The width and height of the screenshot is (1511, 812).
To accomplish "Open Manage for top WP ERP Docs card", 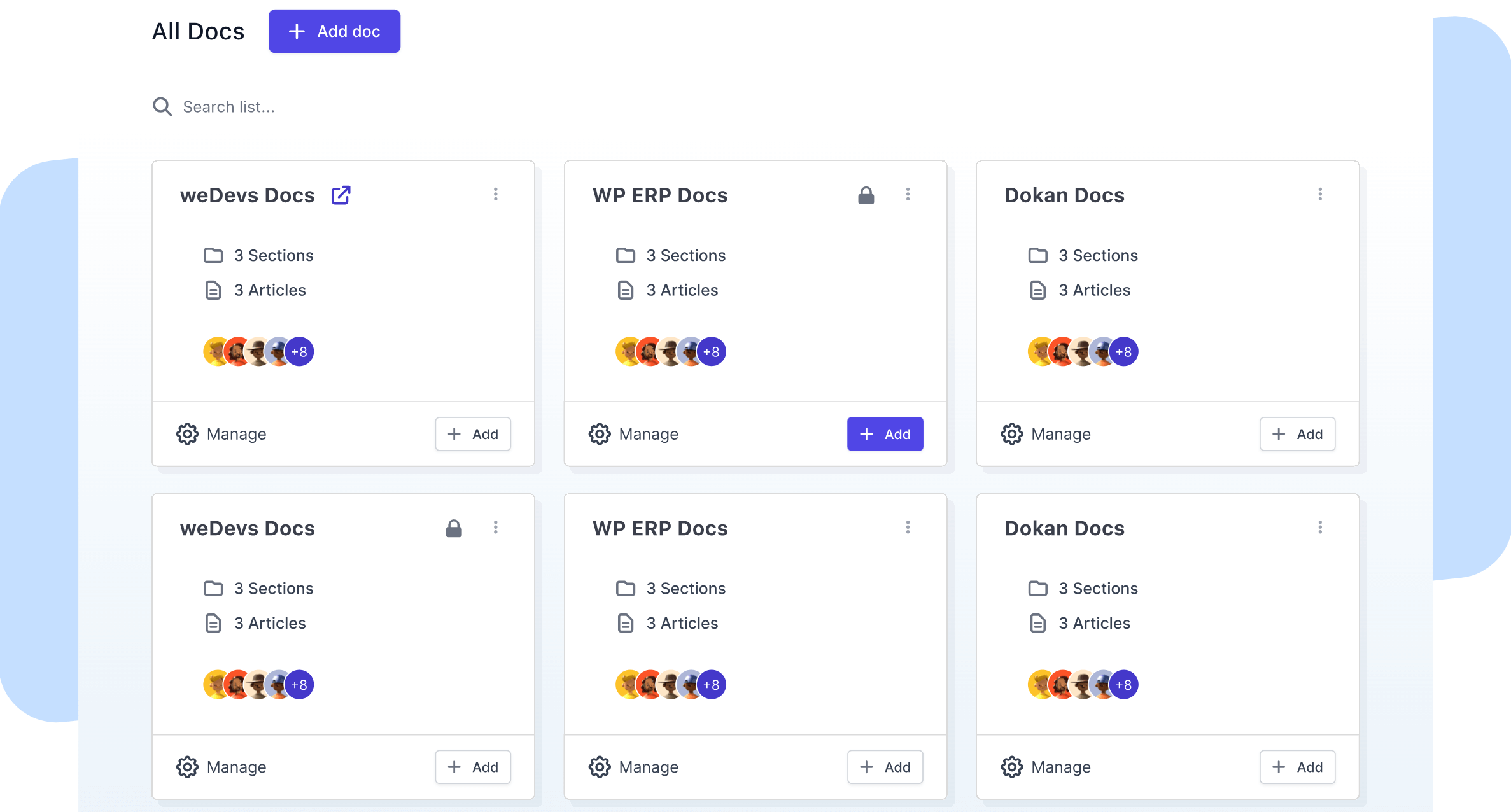I will 634,434.
